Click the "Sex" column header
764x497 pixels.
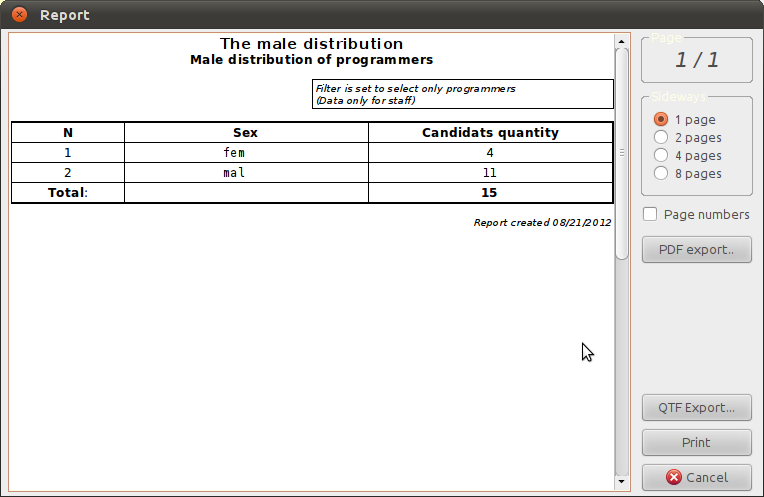click(246, 132)
